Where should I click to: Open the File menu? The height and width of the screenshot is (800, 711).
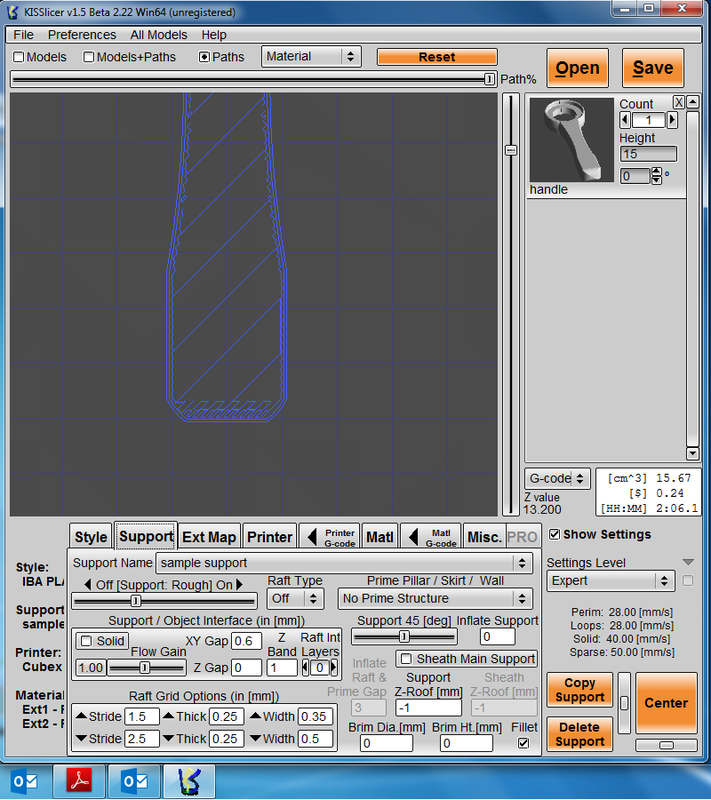tap(23, 35)
